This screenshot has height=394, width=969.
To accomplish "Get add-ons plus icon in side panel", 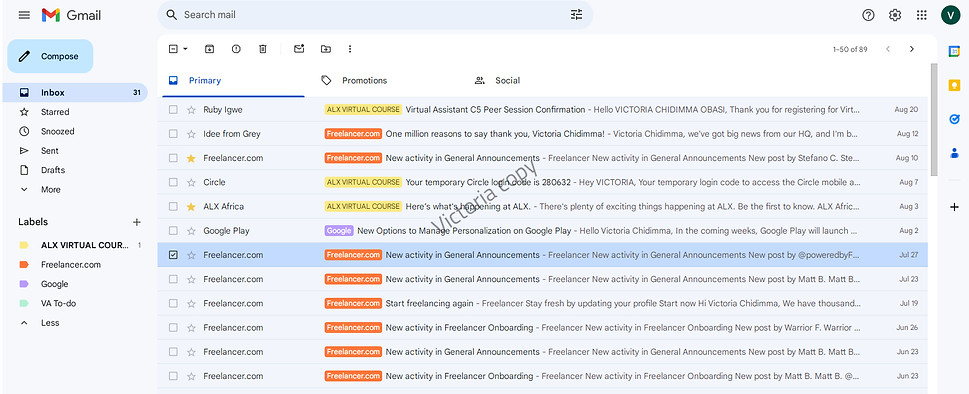I will (x=954, y=207).
